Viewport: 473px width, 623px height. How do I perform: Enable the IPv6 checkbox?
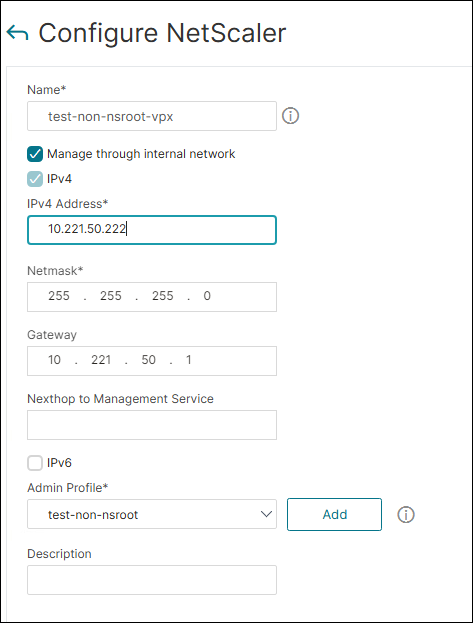coord(35,463)
